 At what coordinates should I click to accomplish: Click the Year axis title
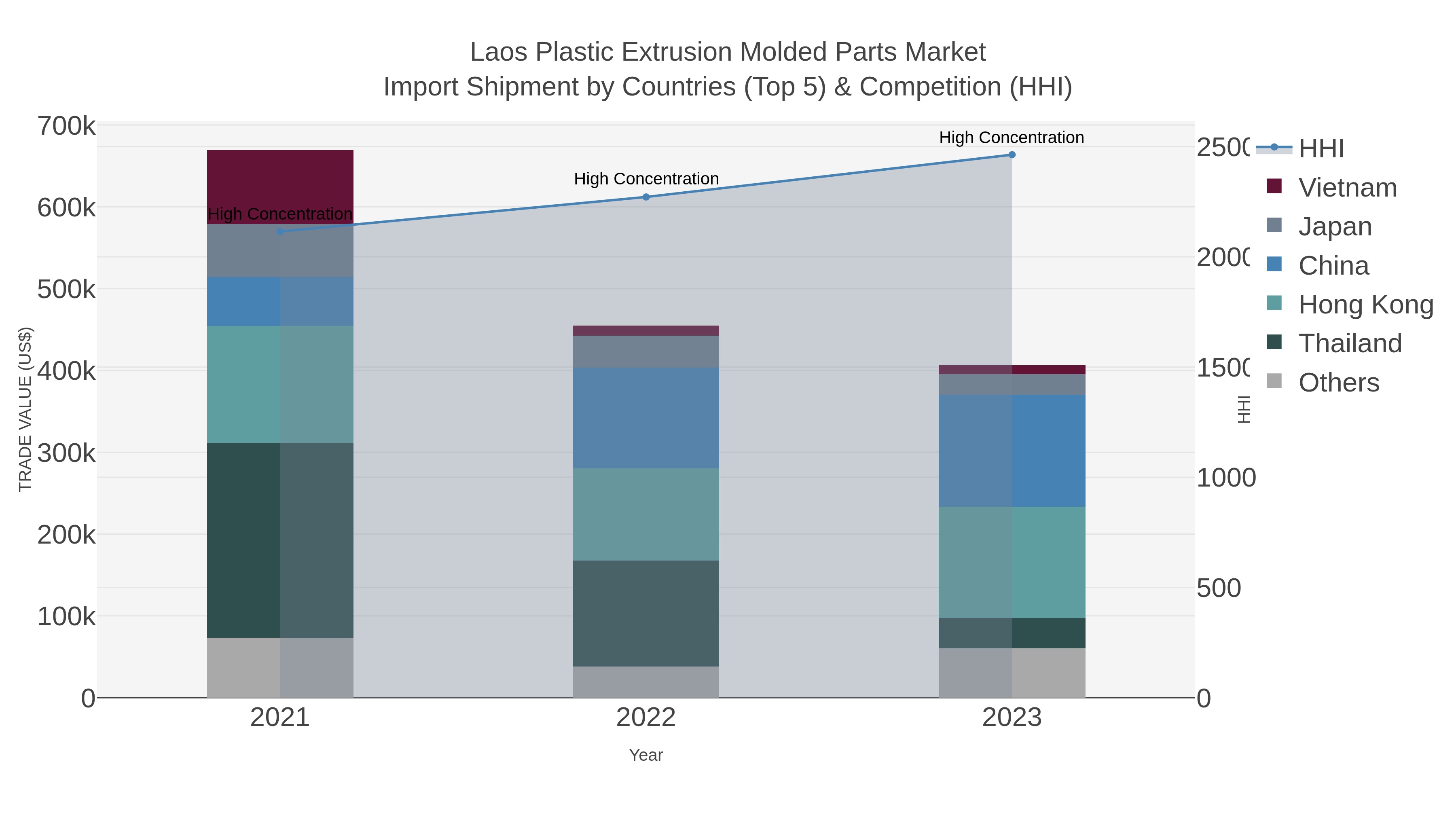[x=646, y=755]
